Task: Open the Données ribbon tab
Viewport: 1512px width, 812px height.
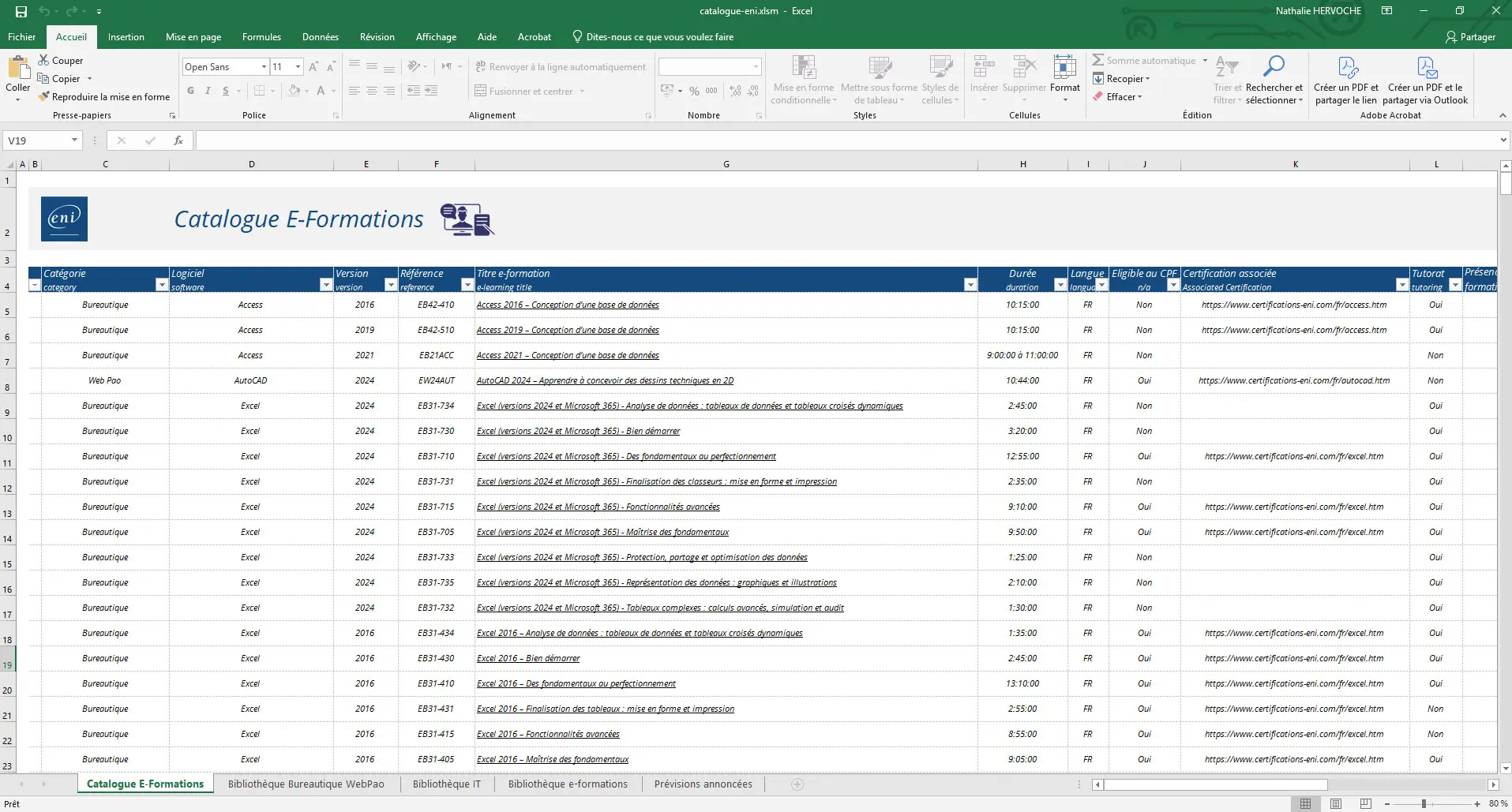Action: [320, 37]
